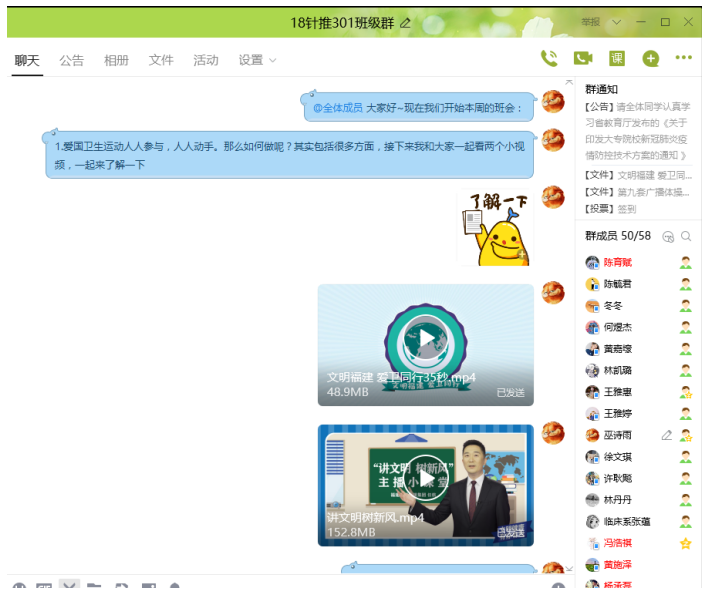Select the 活动 tab
Viewport: 702px width, 590px height.
(x=206, y=60)
